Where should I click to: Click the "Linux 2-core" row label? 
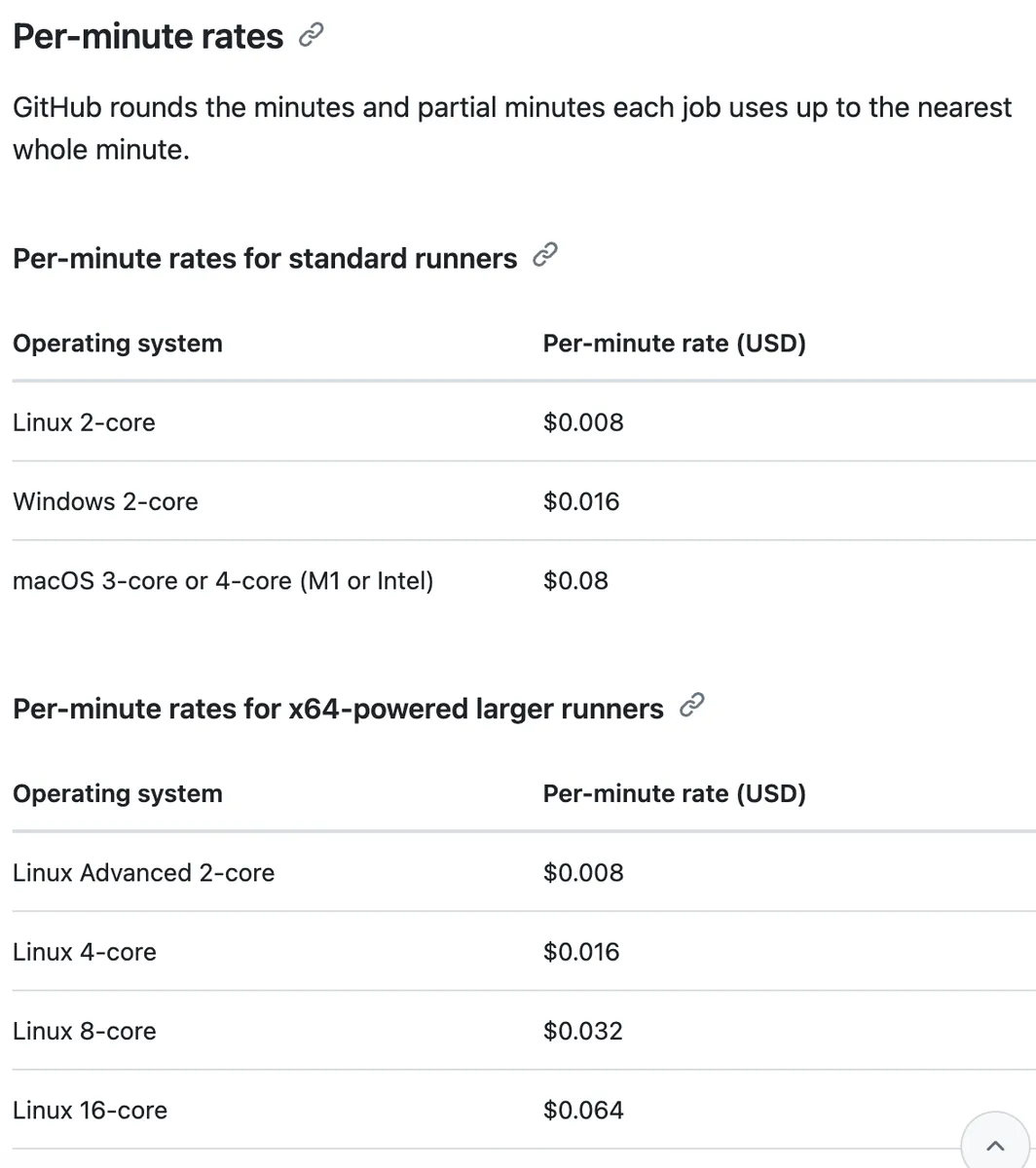tap(84, 422)
